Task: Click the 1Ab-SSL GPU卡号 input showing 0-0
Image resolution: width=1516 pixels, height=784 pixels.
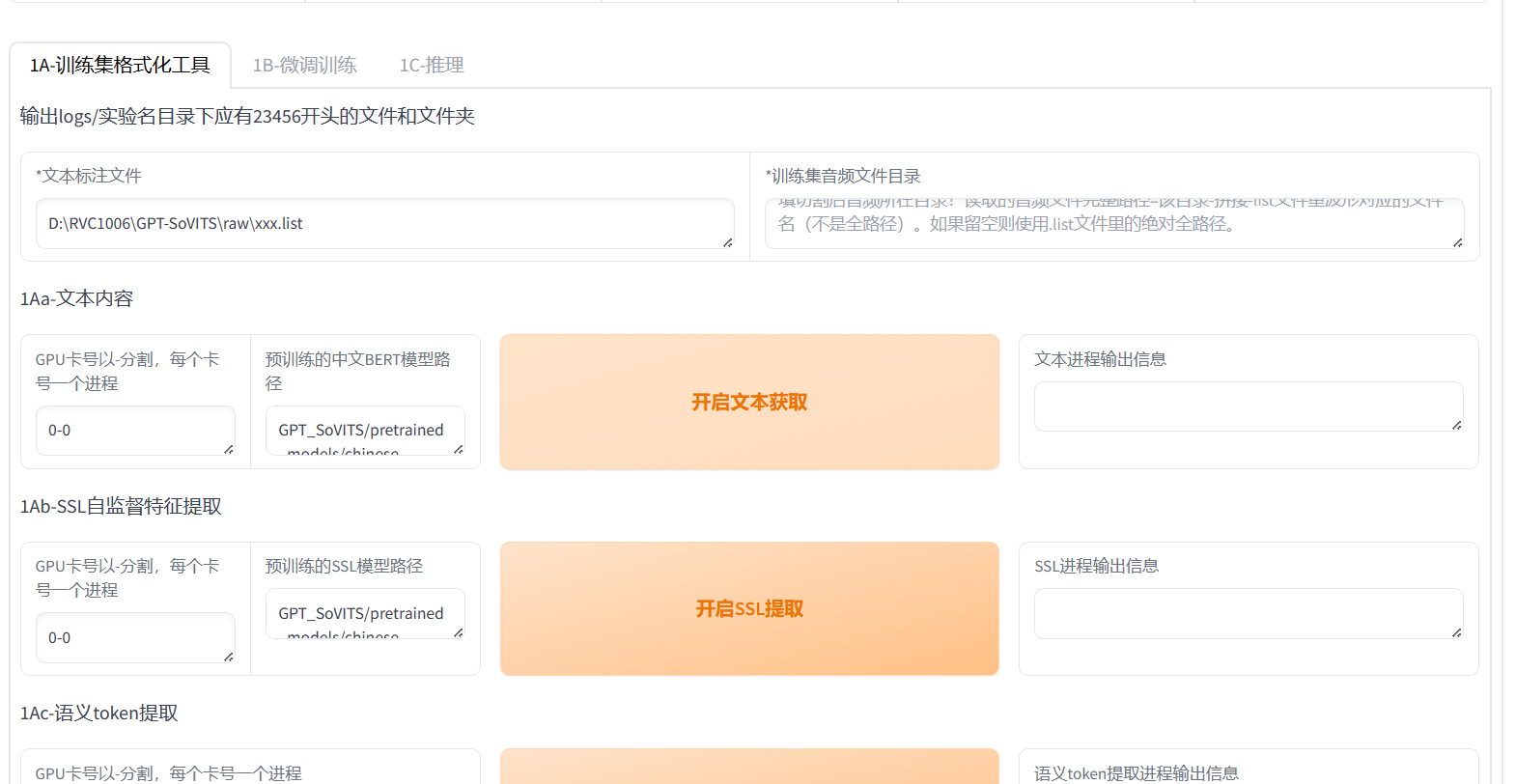Action: click(135, 637)
